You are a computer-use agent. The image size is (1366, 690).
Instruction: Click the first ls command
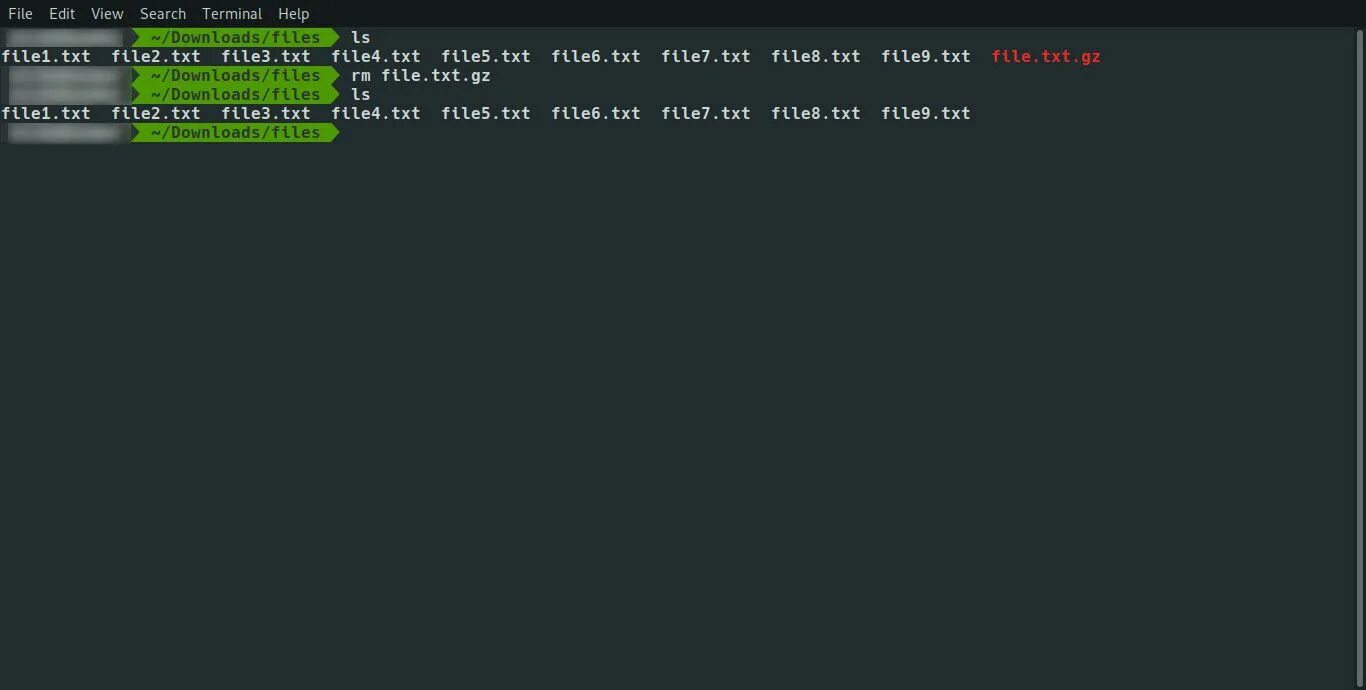point(361,37)
